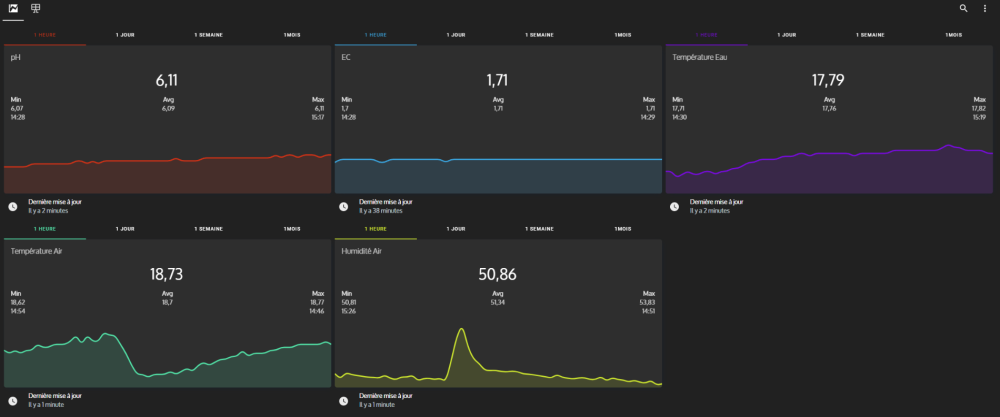Select 1 JOUR tab for pH
The image size is (1000, 417).
[125, 35]
